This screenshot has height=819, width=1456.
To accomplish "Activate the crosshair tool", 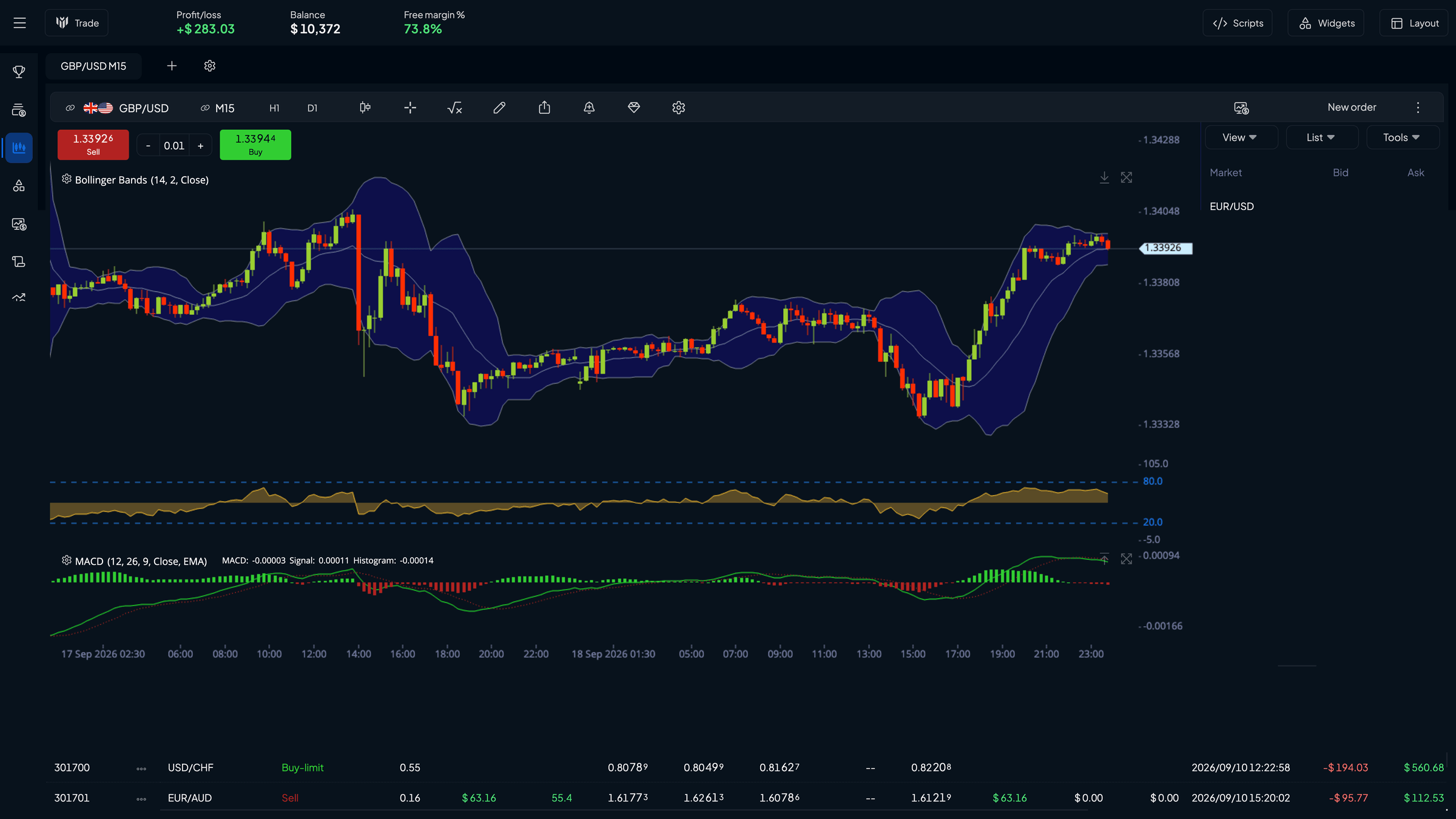I will pos(410,107).
